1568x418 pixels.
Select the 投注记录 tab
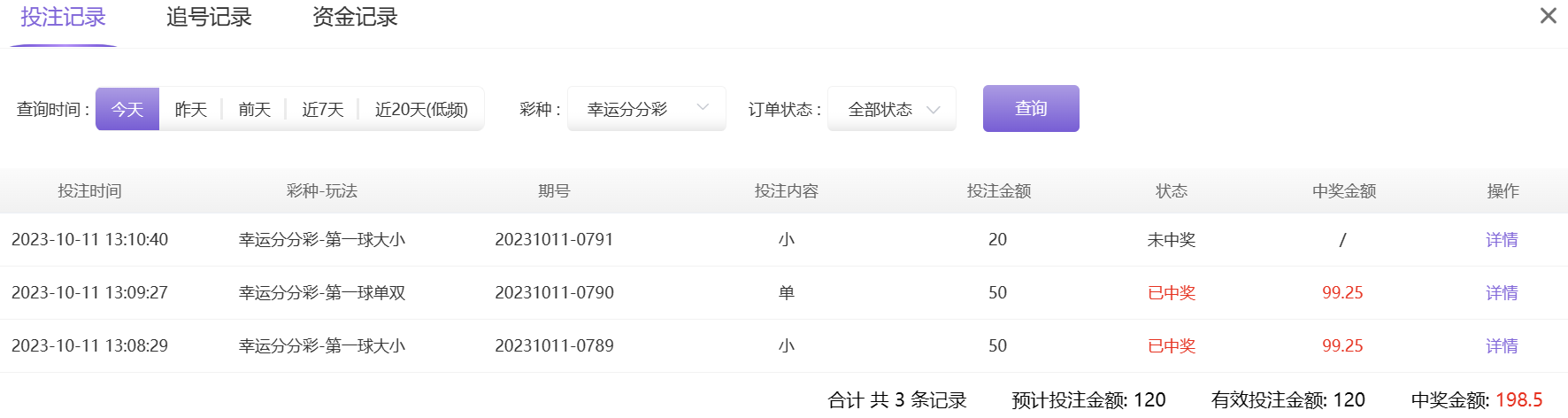[63, 17]
